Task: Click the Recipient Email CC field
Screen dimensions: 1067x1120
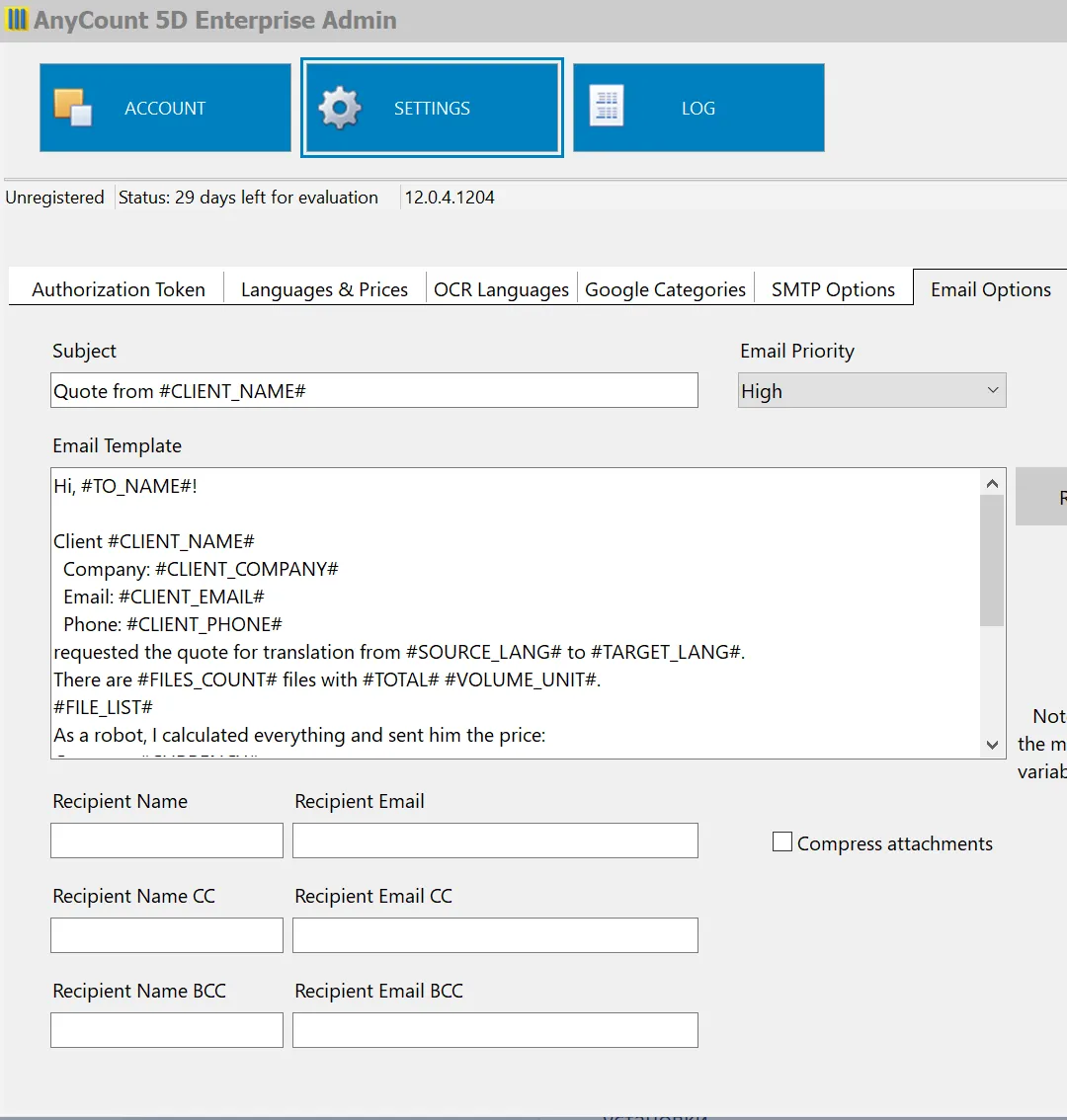Action: 495,935
